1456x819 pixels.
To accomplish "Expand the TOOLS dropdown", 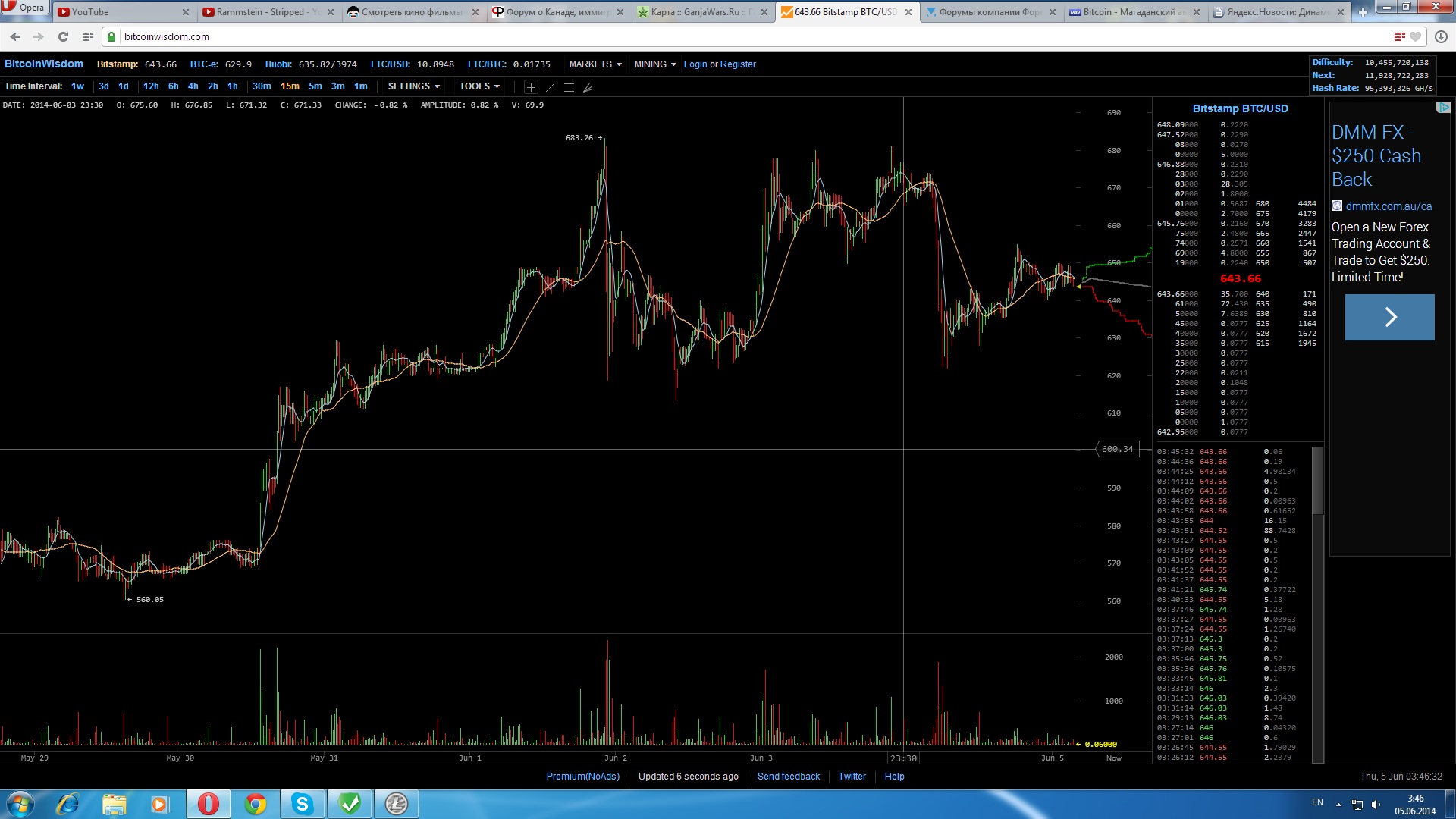I will [479, 86].
